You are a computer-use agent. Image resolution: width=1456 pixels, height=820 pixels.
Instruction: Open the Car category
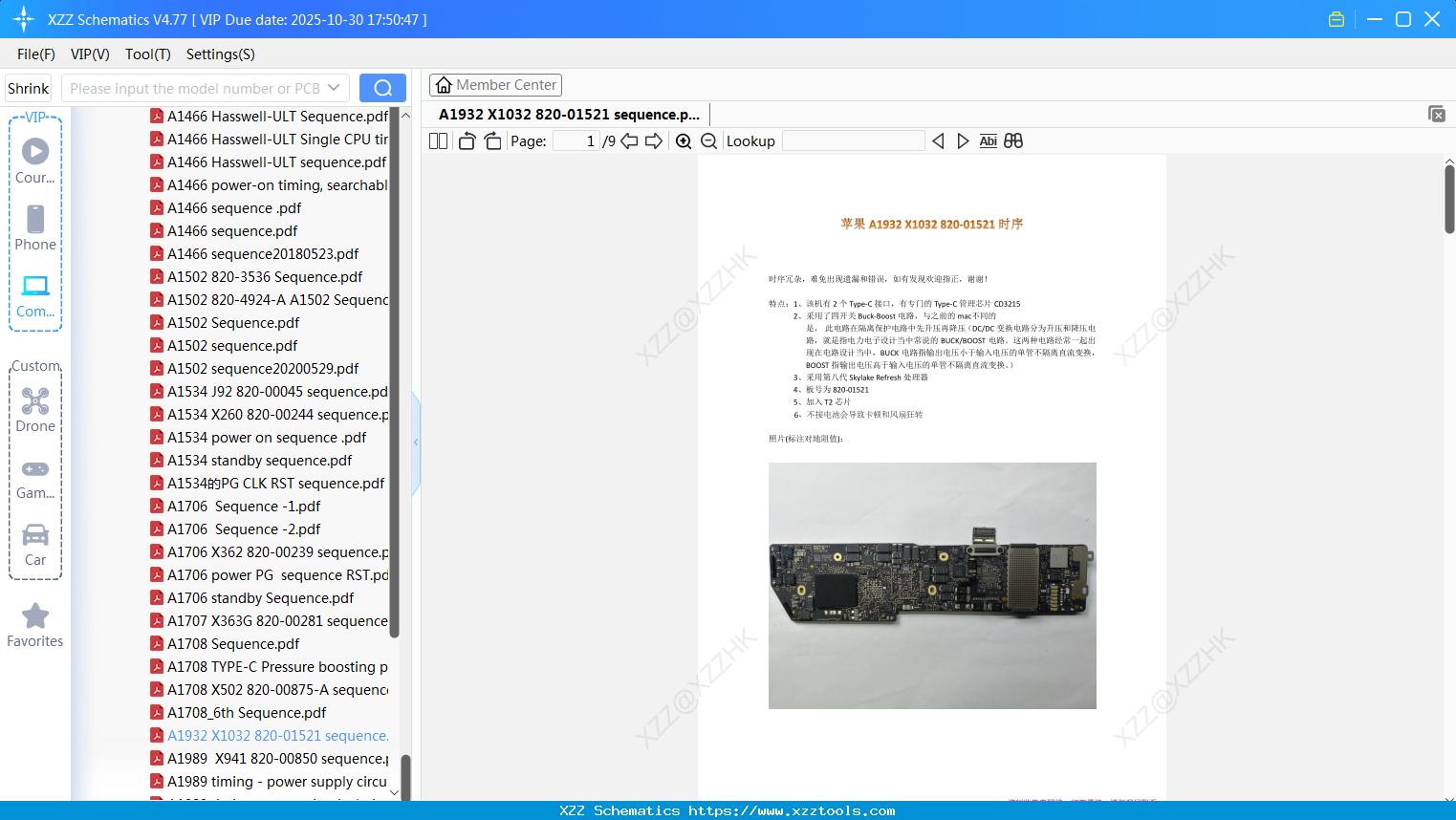(x=35, y=545)
